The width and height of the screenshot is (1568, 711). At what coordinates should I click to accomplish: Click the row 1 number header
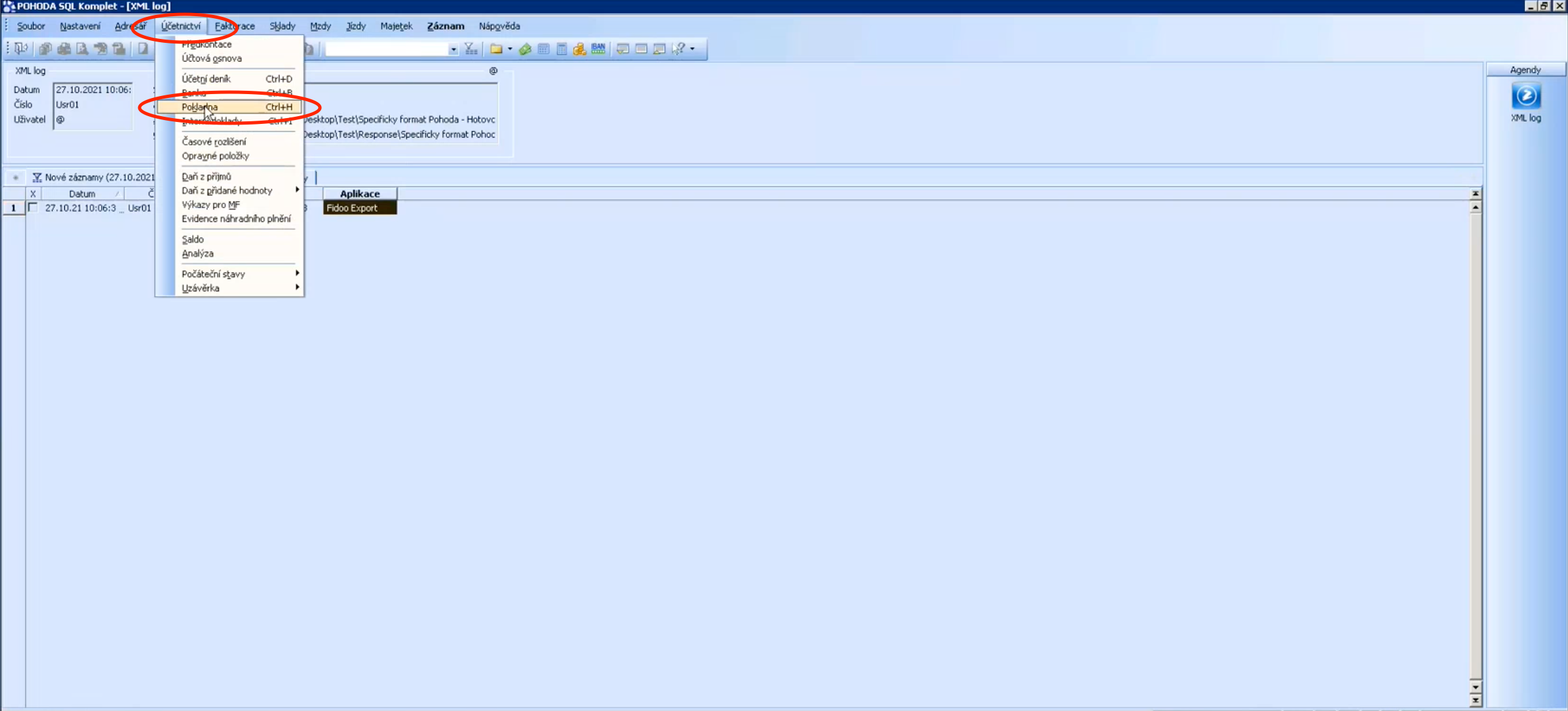13,208
